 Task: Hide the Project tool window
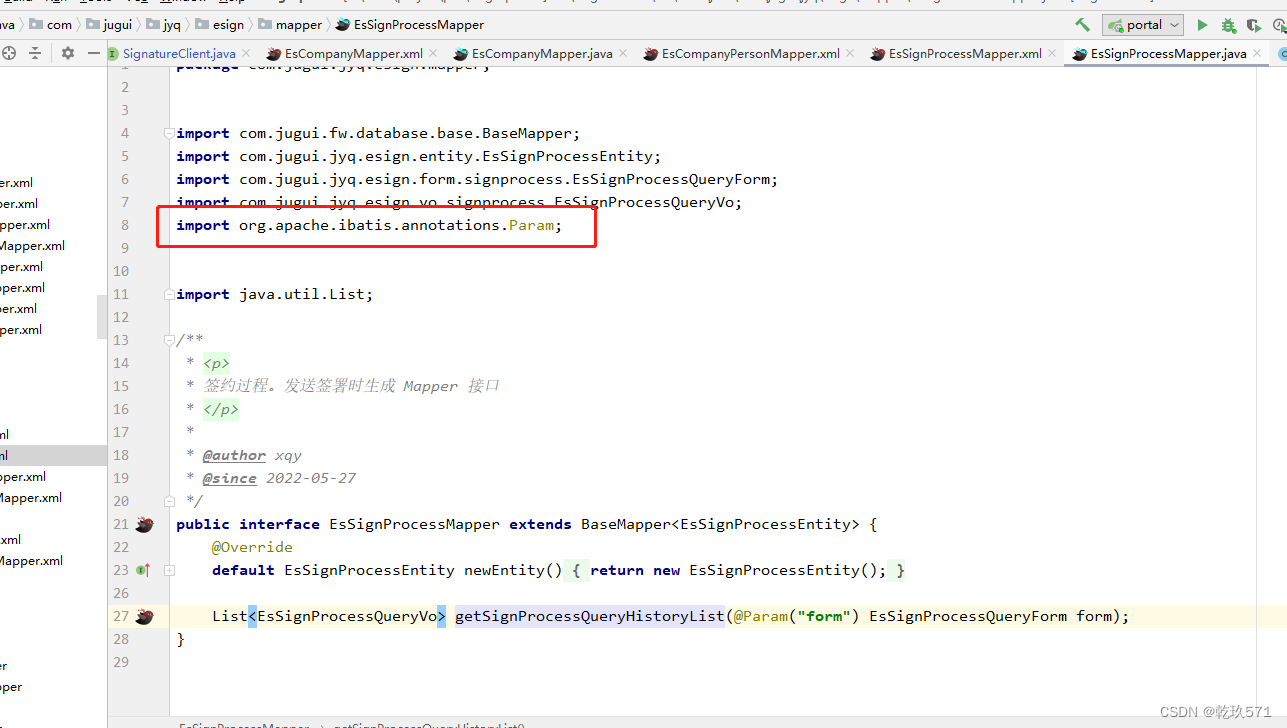[94, 53]
